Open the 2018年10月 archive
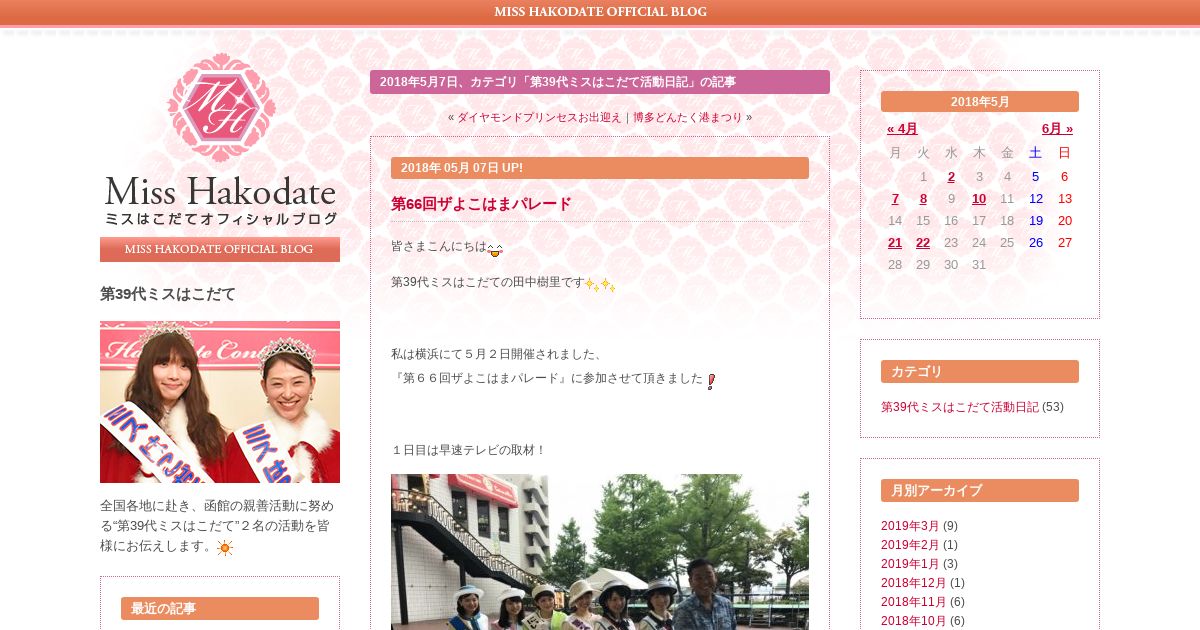 tap(914, 621)
